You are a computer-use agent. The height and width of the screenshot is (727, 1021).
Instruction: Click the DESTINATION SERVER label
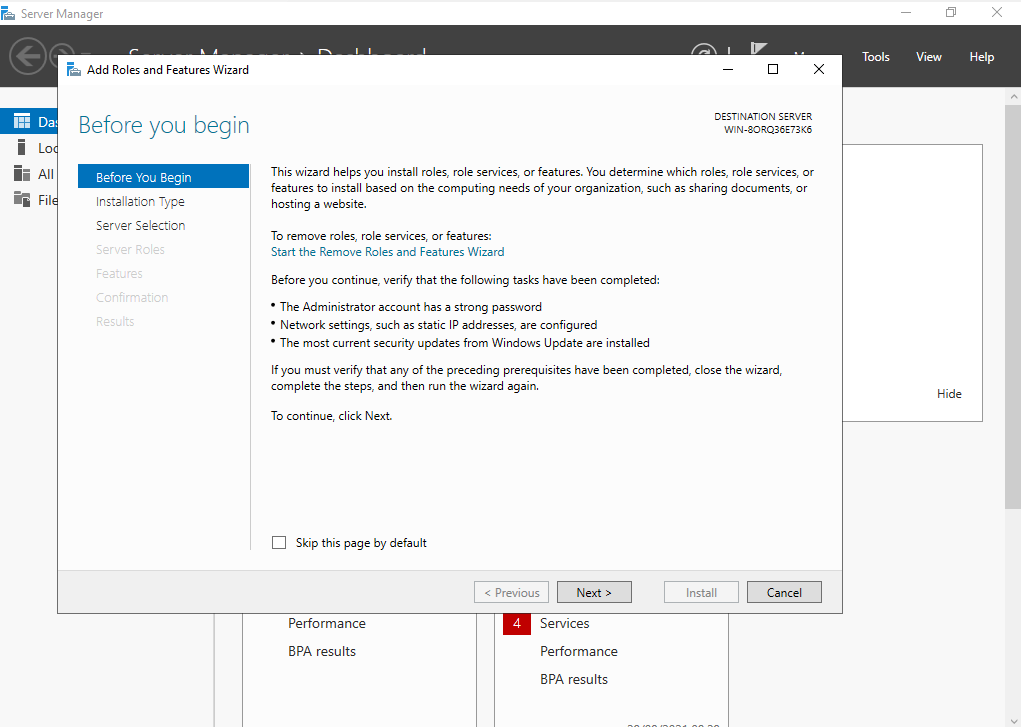[x=763, y=117]
